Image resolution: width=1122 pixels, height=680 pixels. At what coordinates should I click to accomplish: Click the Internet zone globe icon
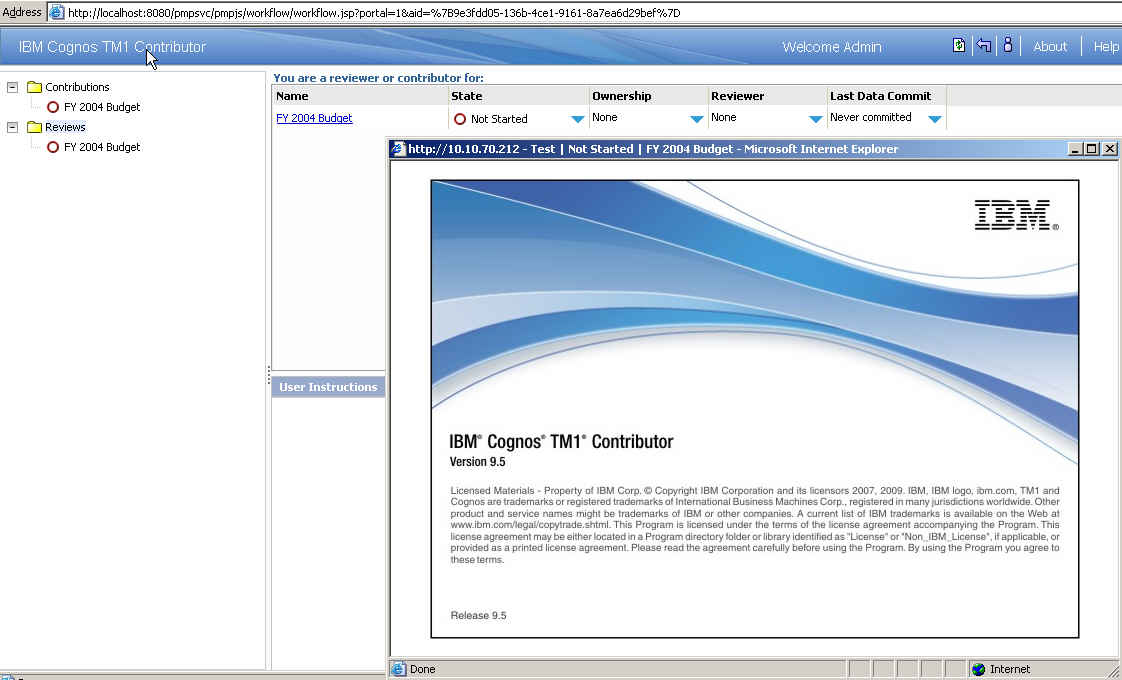pyautogui.click(x=978, y=669)
